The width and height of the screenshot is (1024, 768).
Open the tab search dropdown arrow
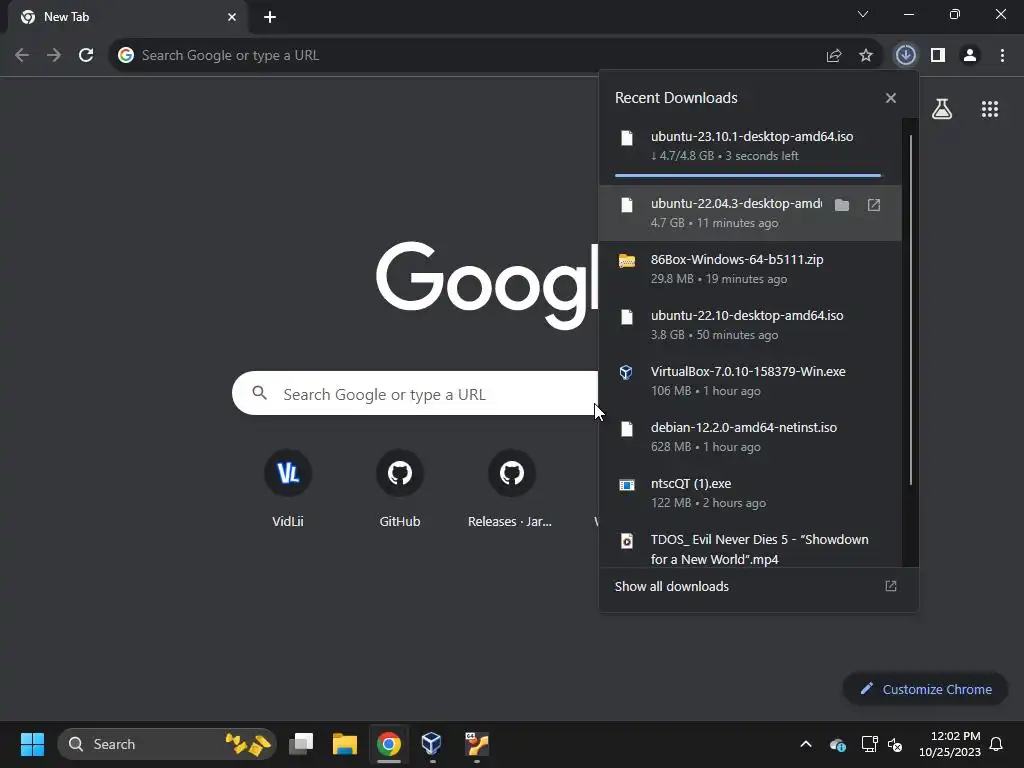863,14
